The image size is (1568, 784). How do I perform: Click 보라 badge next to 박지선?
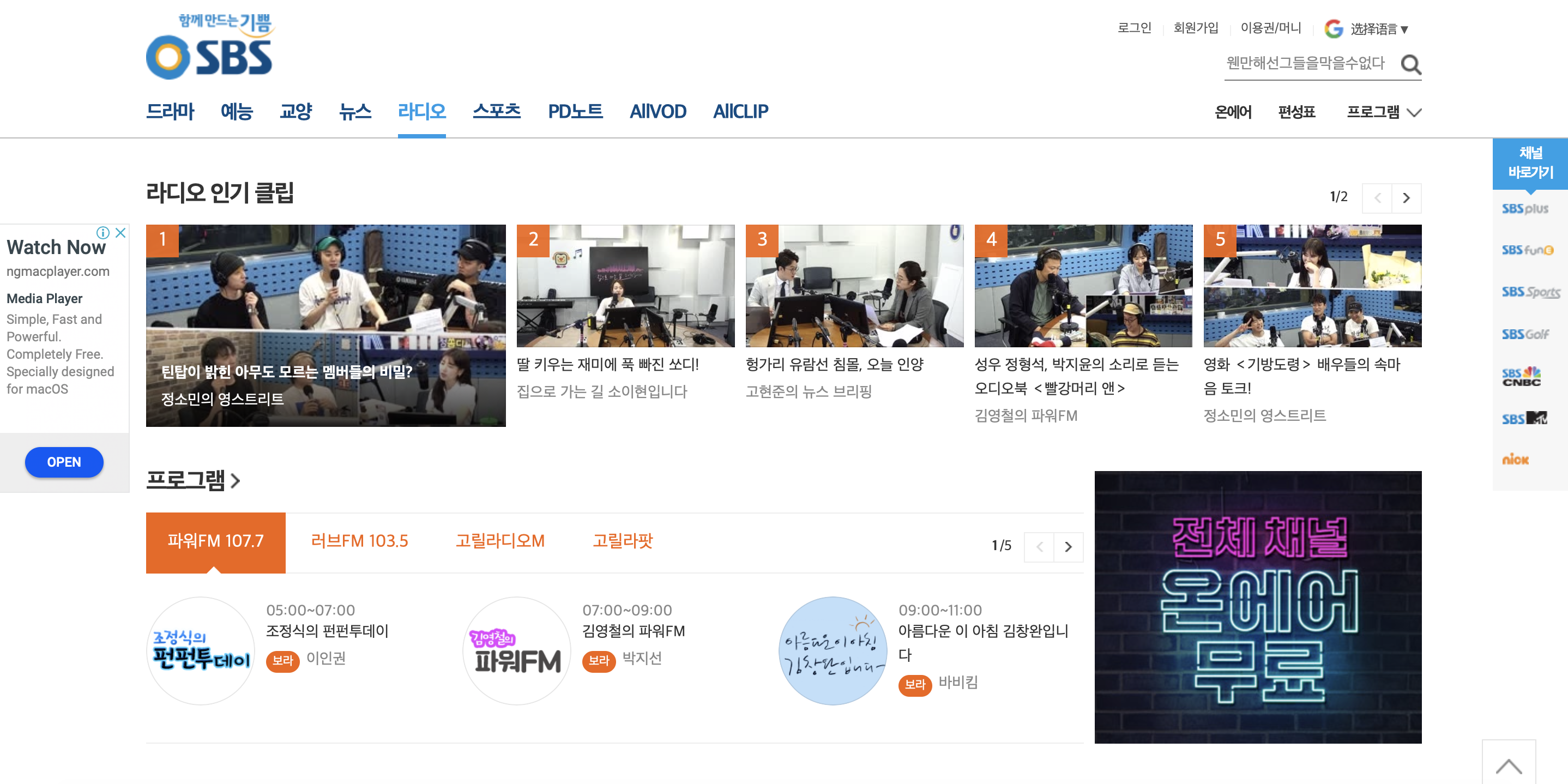pos(599,661)
